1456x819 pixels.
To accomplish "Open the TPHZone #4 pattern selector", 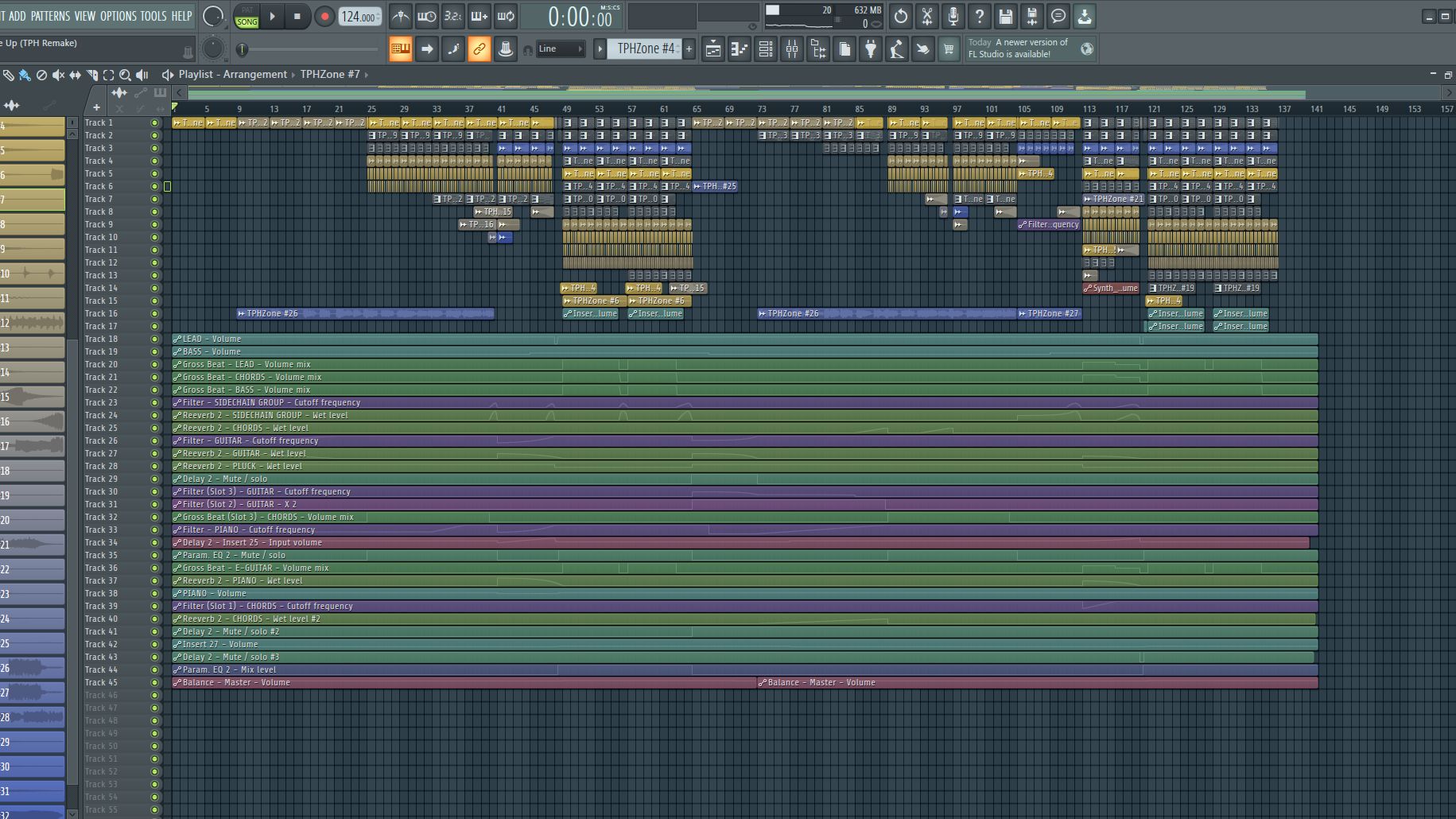I will point(646,49).
